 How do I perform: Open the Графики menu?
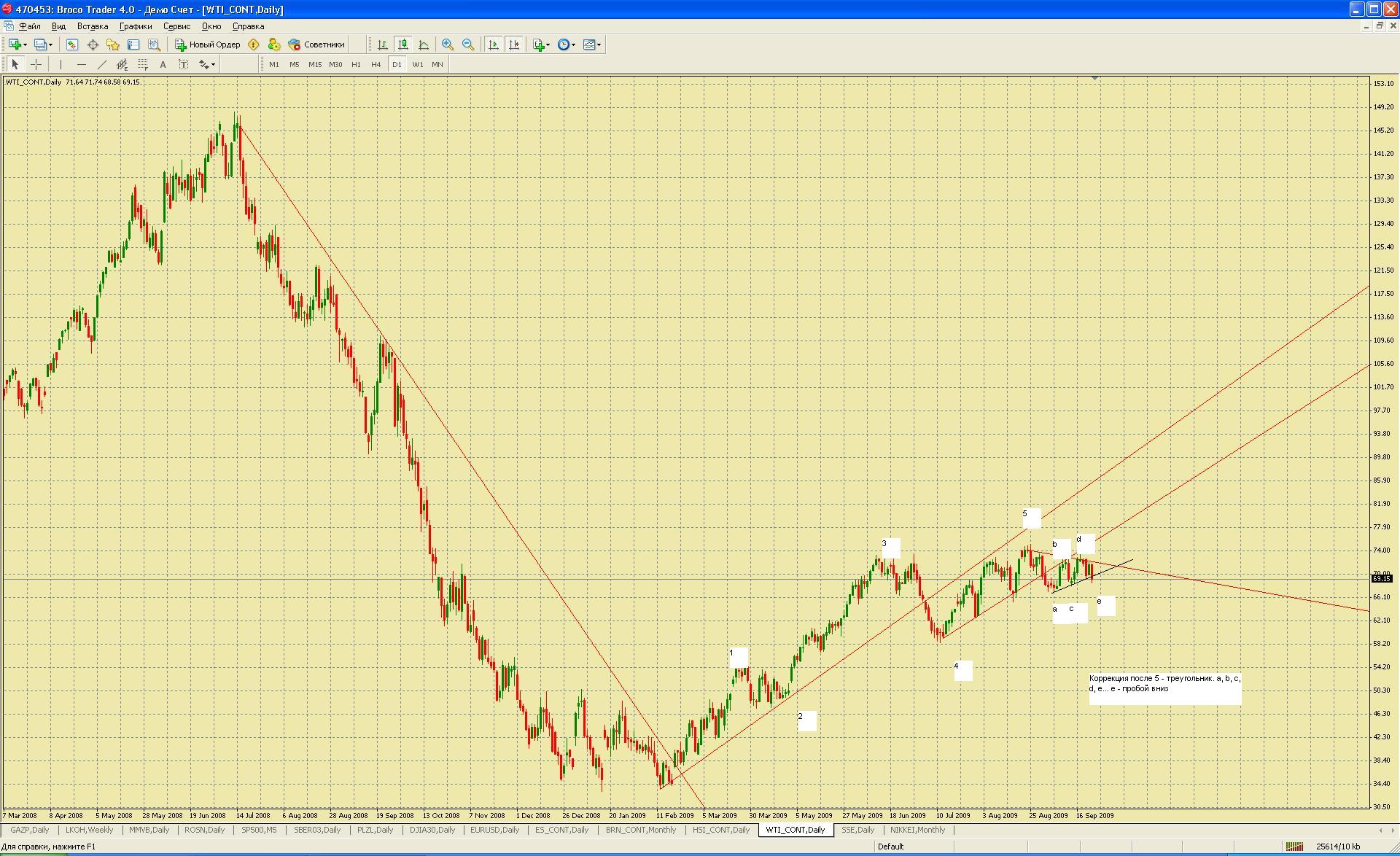tap(136, 26)
